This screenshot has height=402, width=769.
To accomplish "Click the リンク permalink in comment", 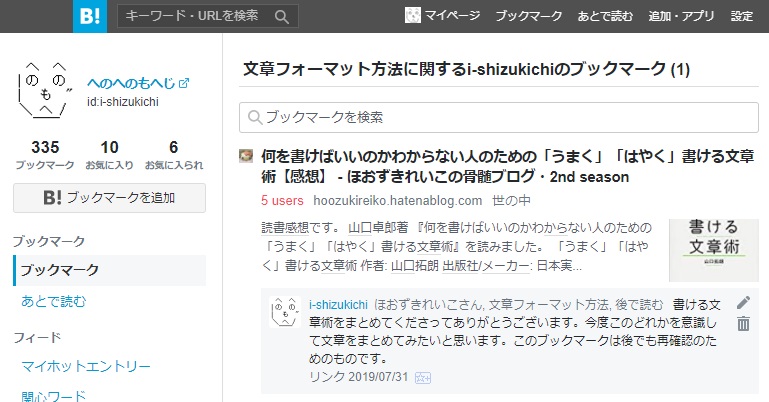I will 327,377.
